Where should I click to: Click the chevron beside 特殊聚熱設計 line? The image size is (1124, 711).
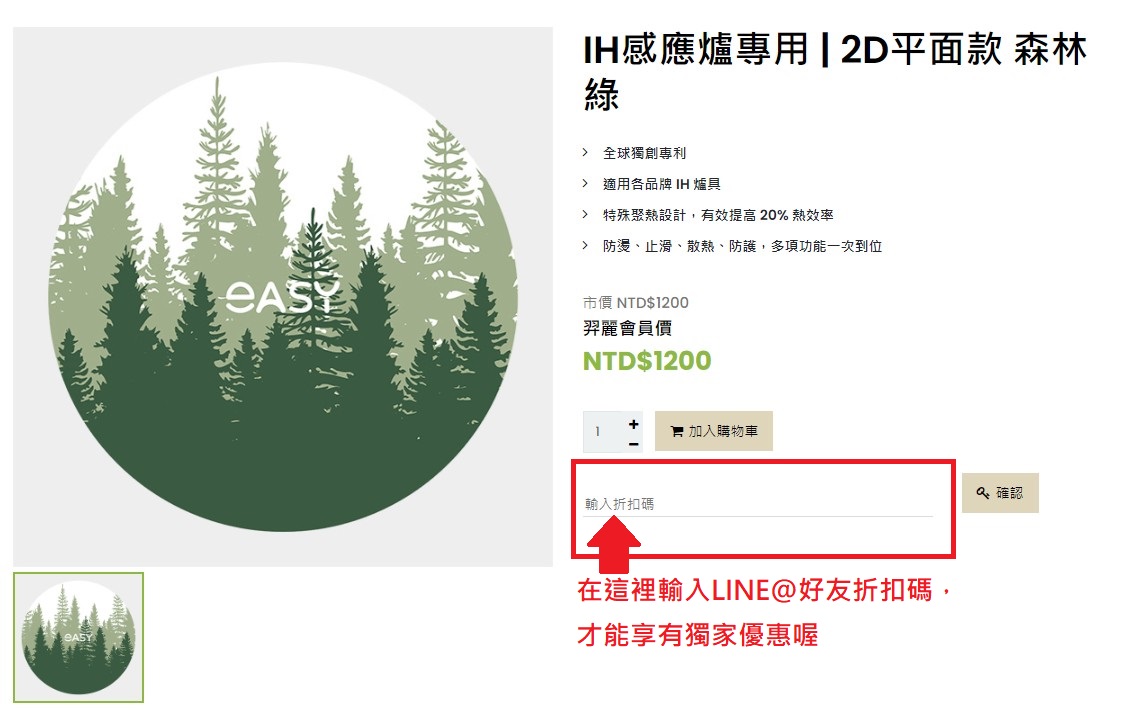tap(586, 214)
